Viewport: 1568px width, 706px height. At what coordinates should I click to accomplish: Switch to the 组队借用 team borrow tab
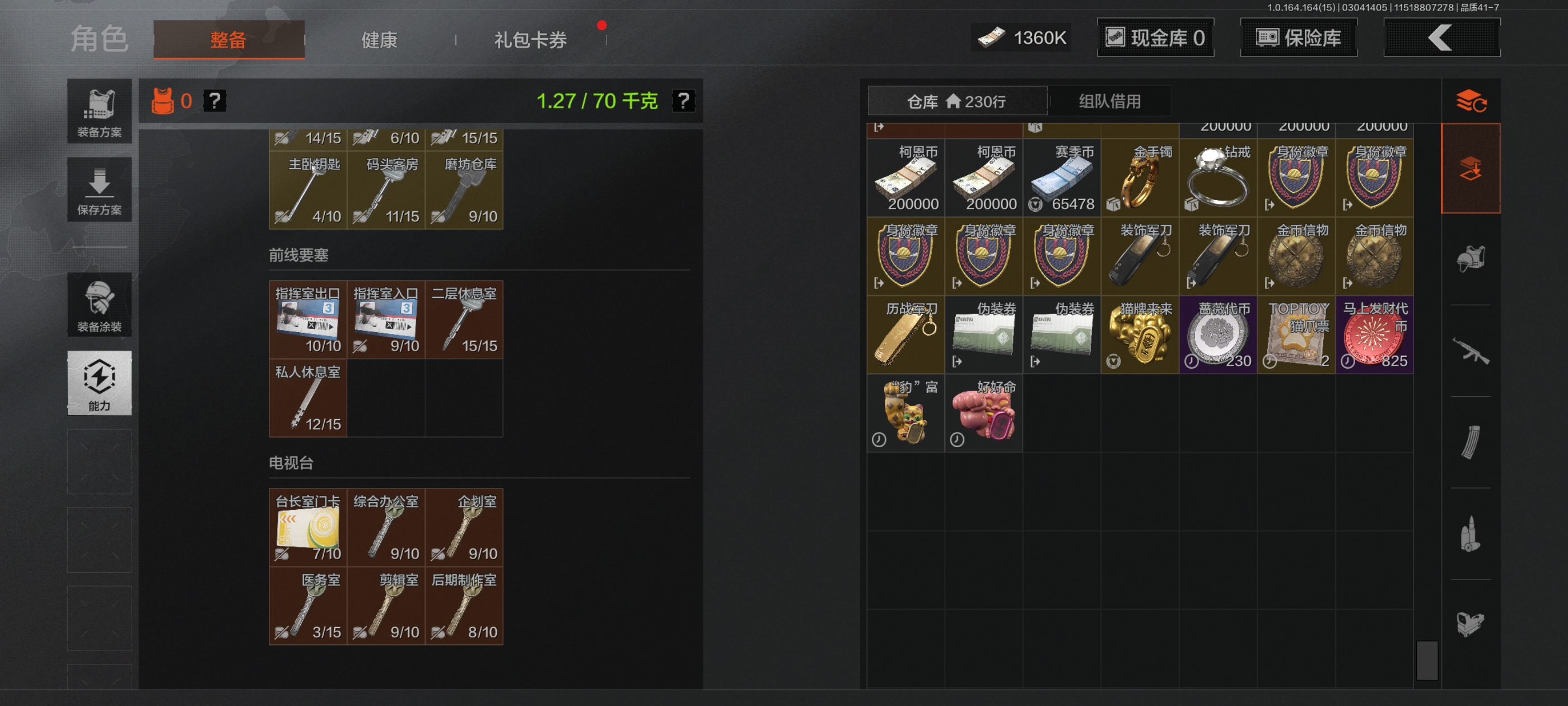coord(1109,101)
